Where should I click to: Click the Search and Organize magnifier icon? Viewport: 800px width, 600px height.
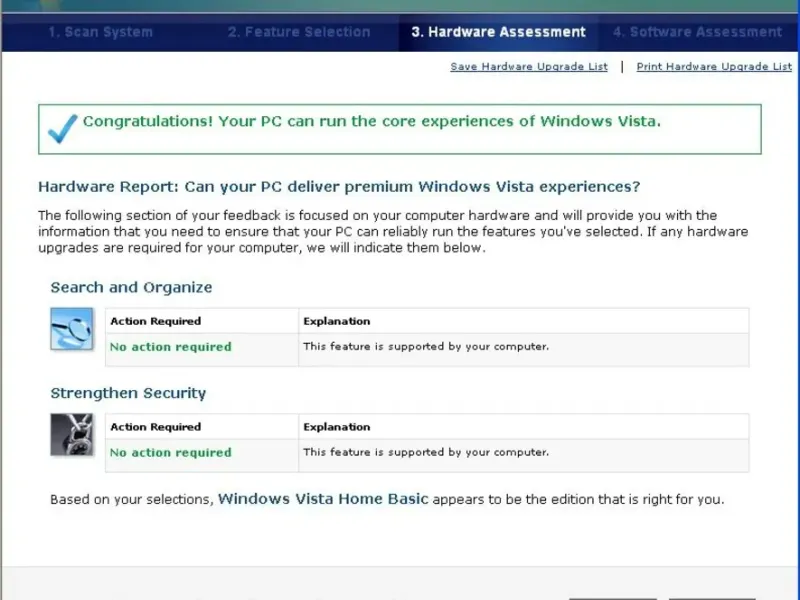(71, 329)
